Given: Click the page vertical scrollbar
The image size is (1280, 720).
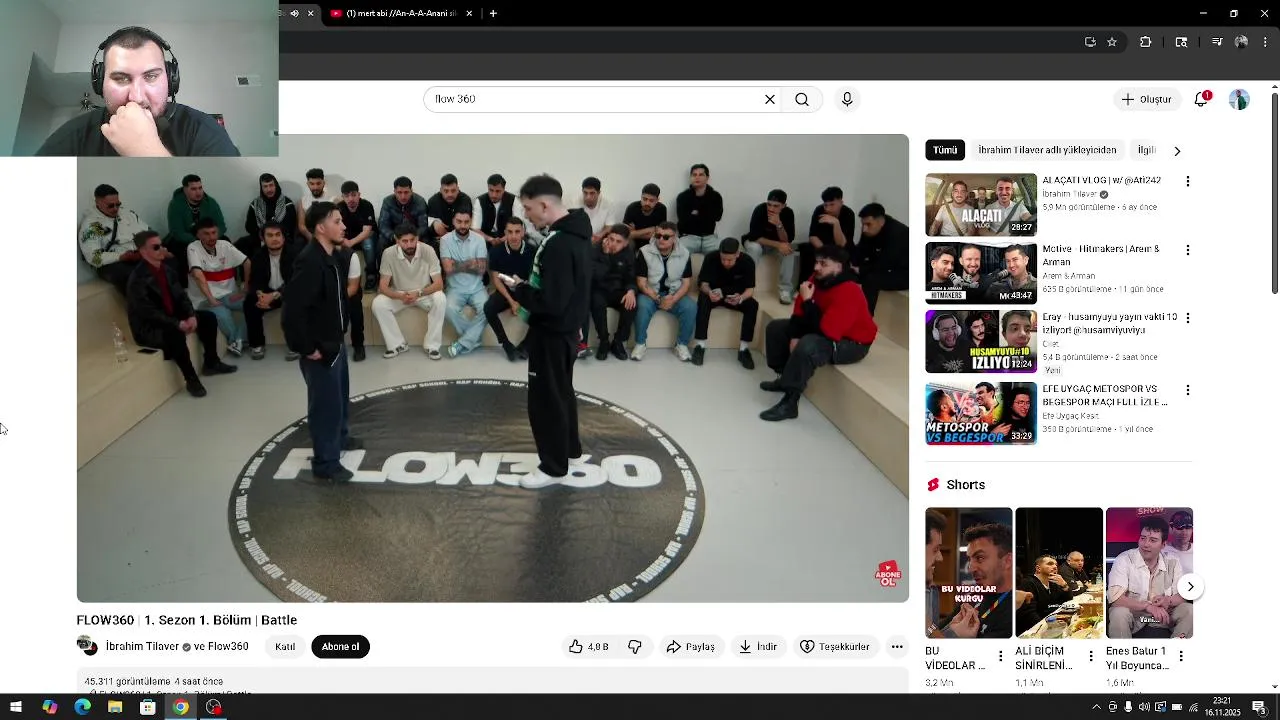Looking at the screenshot, I should [x=1274, y=195].
